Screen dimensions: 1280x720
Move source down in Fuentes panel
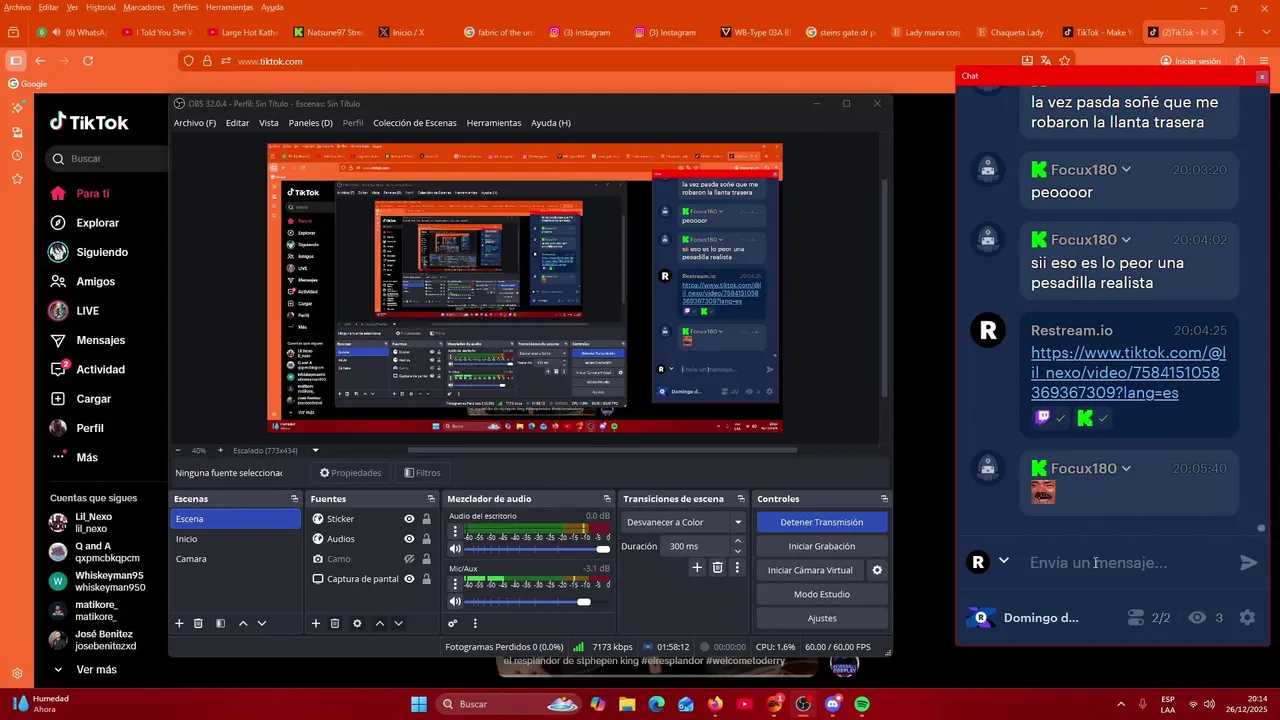pyautogui.click(x=398, y=623)
